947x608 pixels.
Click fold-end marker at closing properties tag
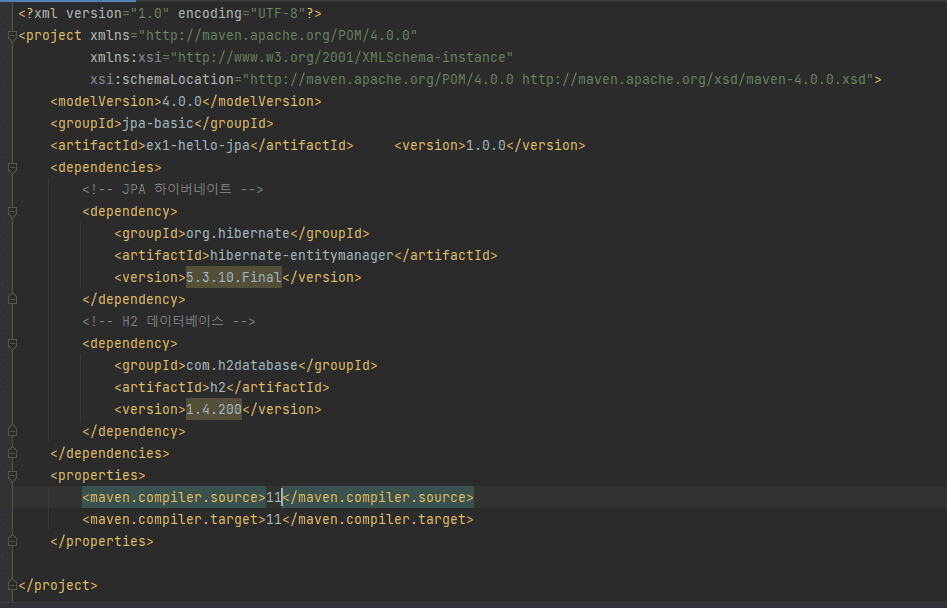pyautogui.click(x=12, y=542)
